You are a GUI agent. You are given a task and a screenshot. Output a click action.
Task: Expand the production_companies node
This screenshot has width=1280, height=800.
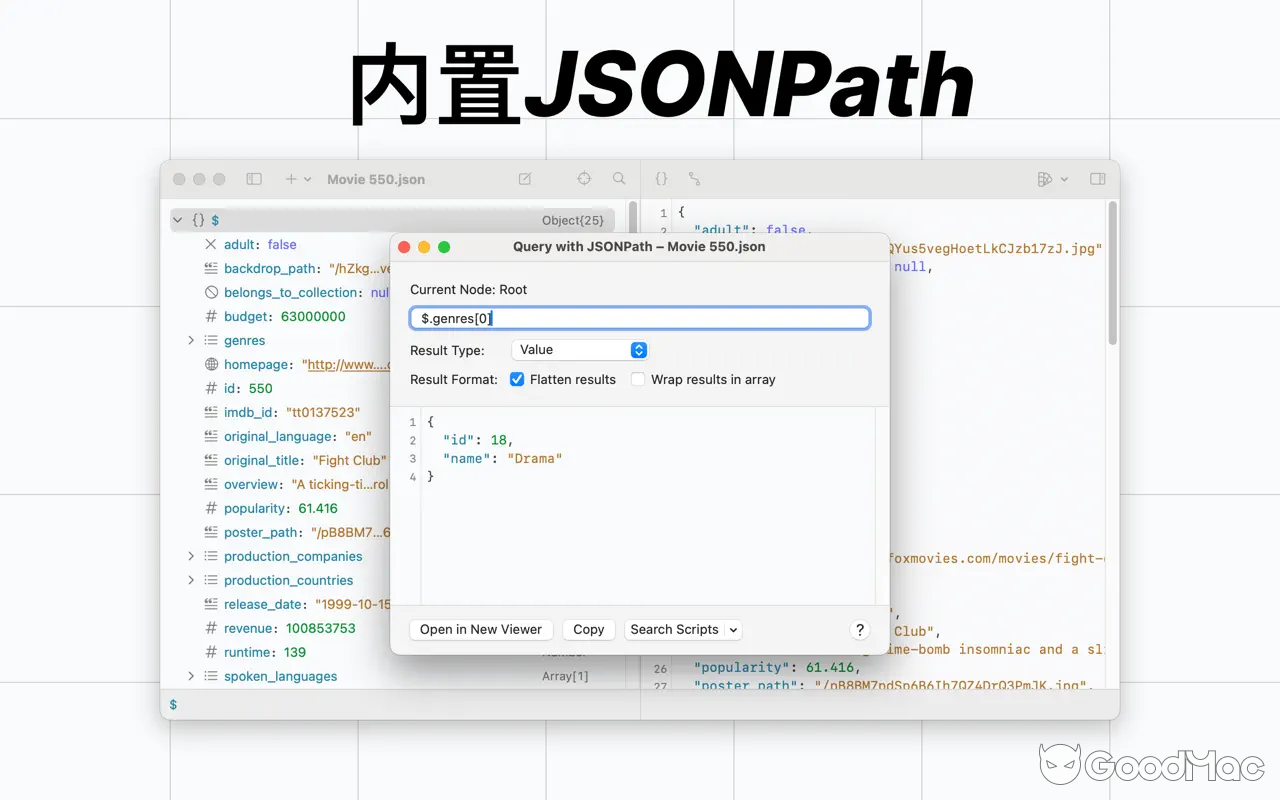click(x=191, y=556)
